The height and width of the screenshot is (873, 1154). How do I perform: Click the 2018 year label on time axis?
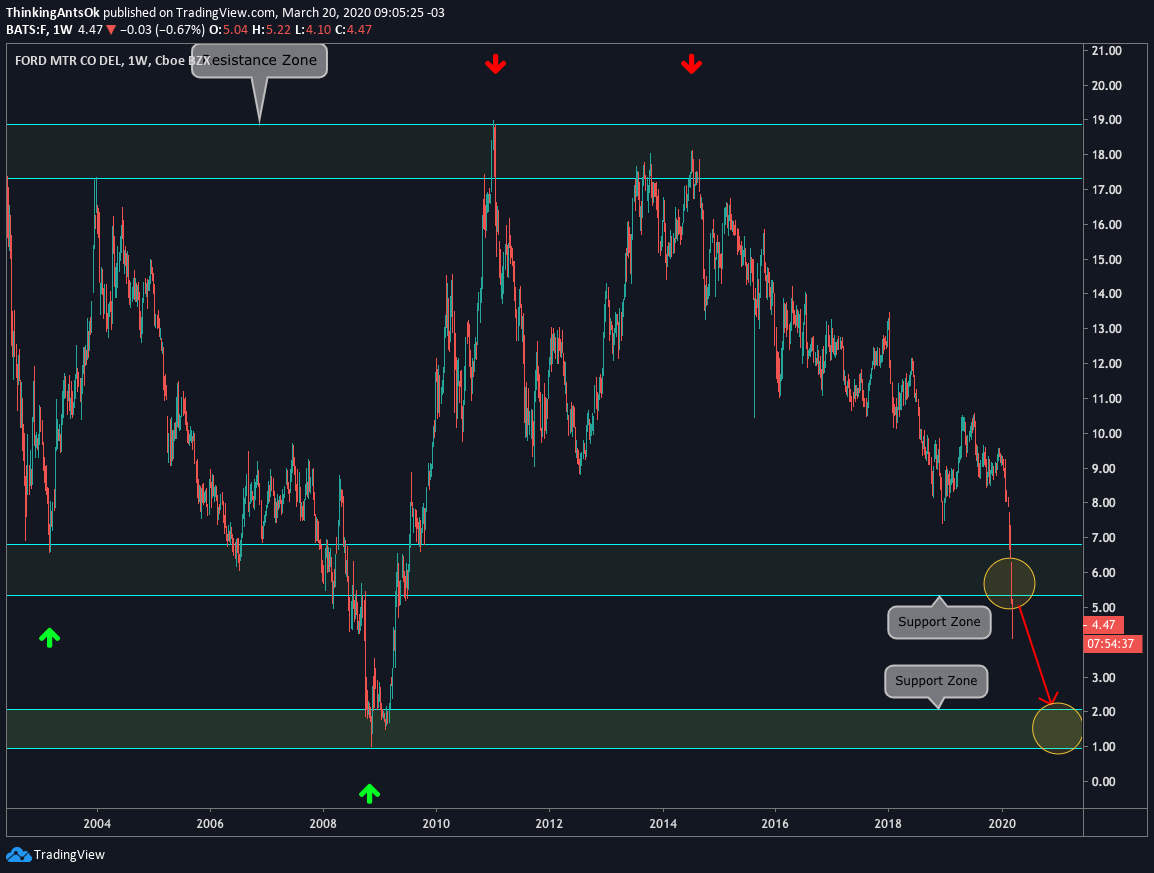(888, 824)
